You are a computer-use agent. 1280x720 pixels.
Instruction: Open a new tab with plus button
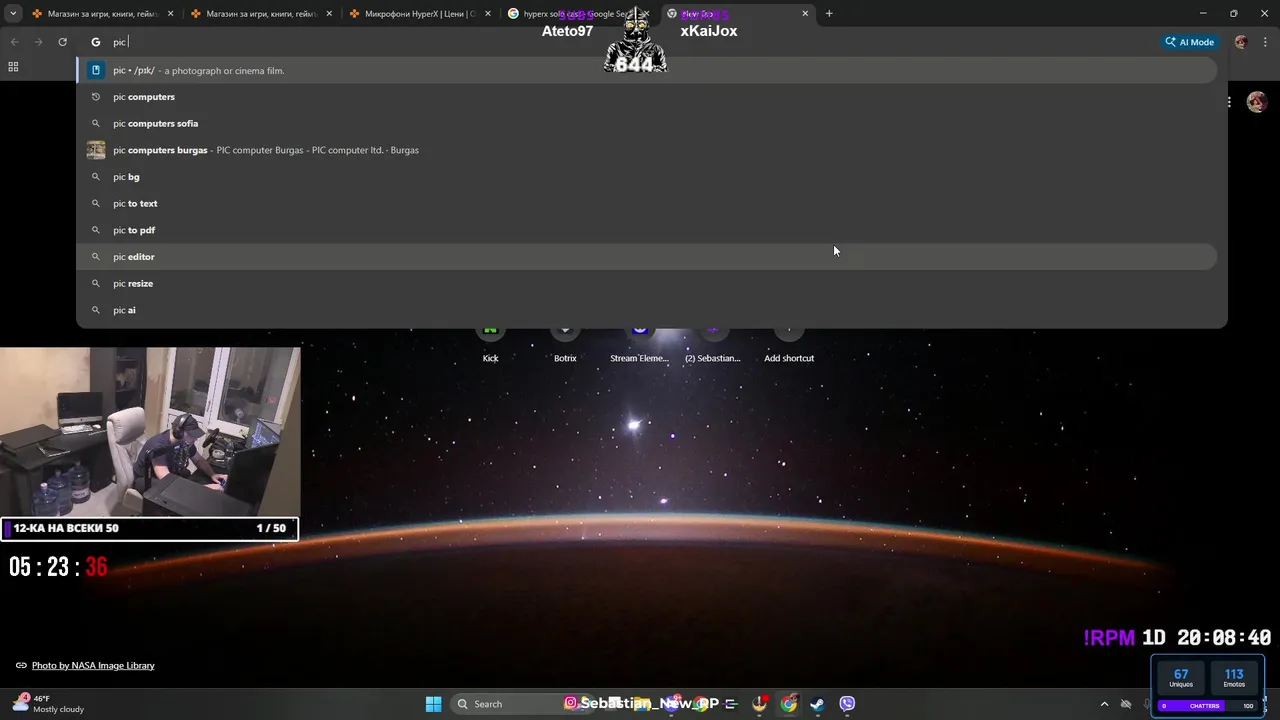click(829, 14)
